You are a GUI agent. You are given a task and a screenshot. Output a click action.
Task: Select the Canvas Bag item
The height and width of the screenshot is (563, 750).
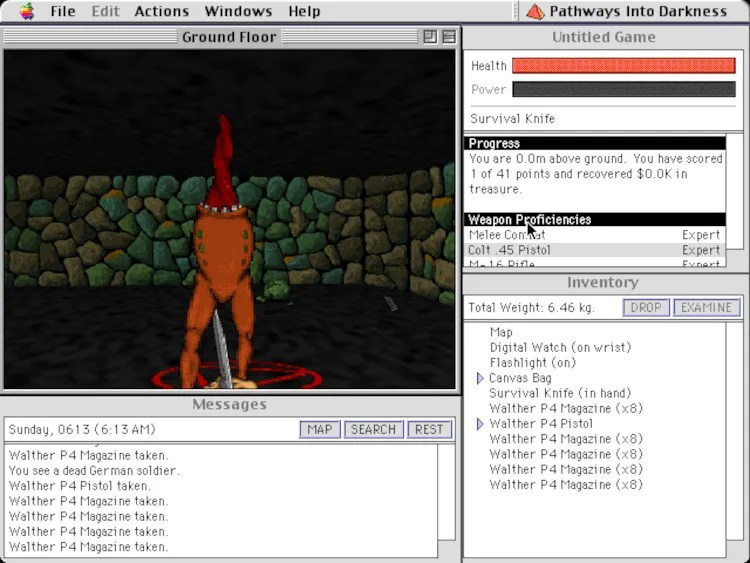pyautogui.click(x=520, y=378)
